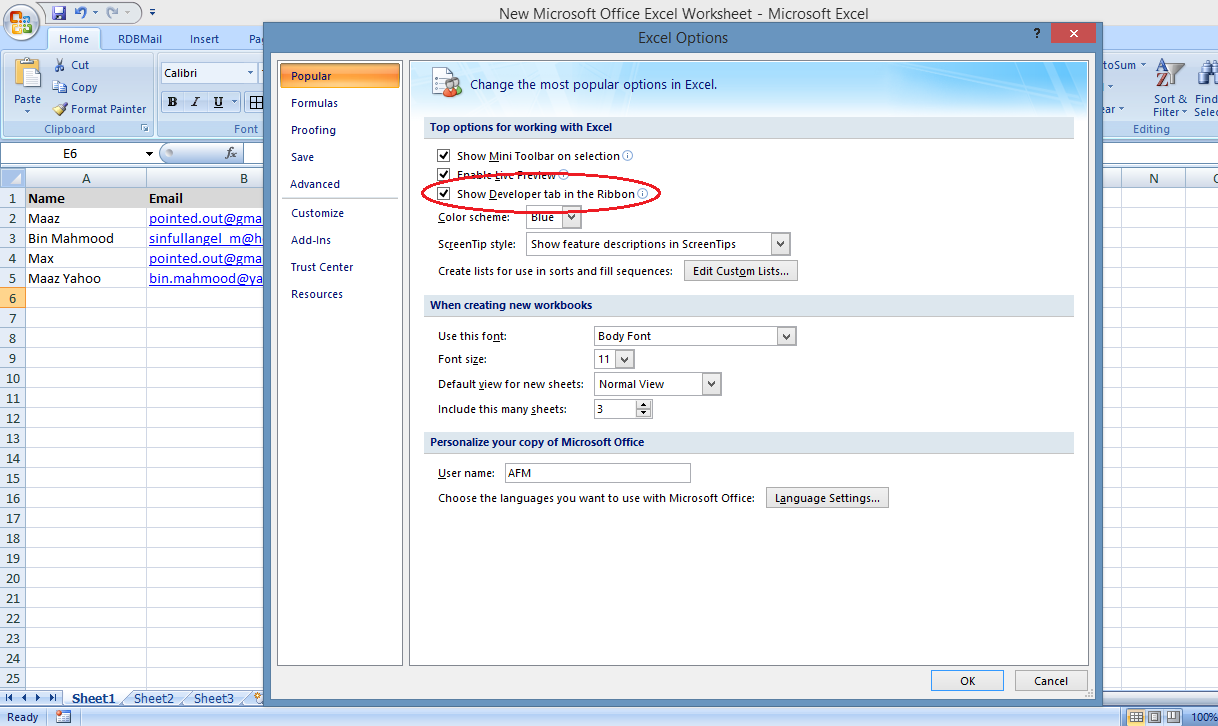Viewport: 1218px width, 726px height.
Task: Toggle Show Mini Toolbar on selection
Action: click(444, 156)
